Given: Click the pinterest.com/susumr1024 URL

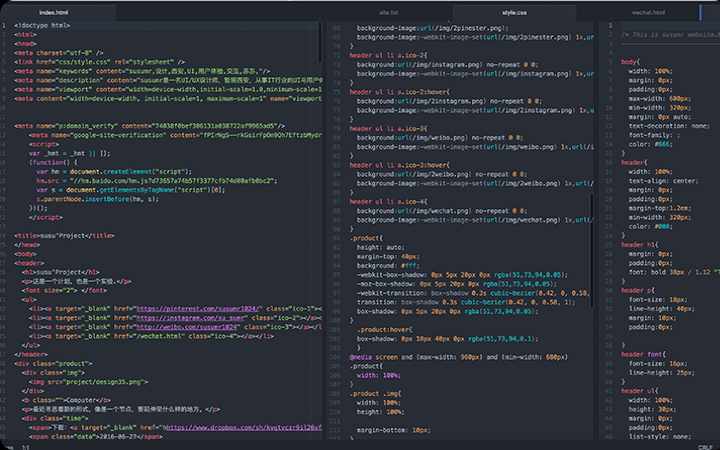Looking at the screenshot, I should click(197, 309).
